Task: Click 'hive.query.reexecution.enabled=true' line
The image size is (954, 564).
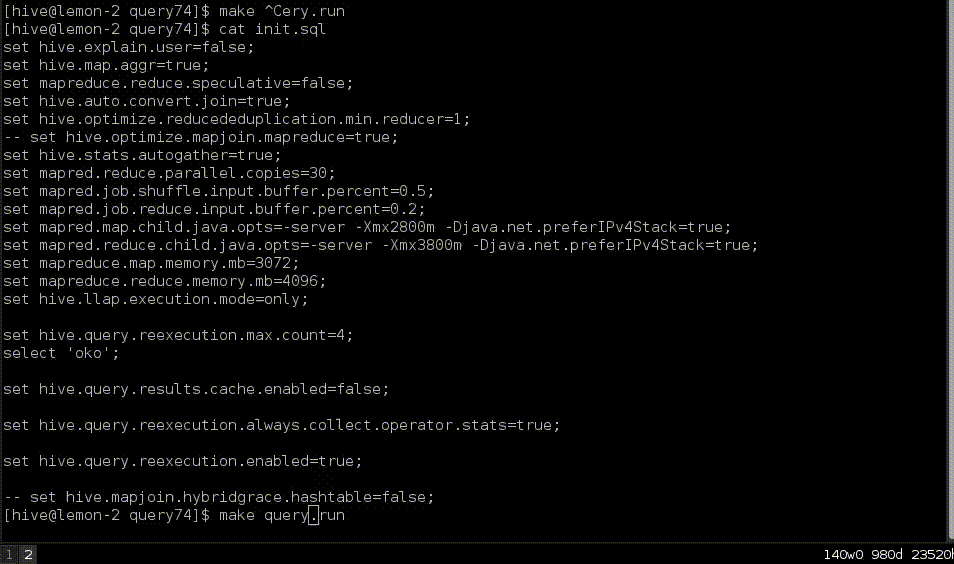Action: tap(183, 461)
